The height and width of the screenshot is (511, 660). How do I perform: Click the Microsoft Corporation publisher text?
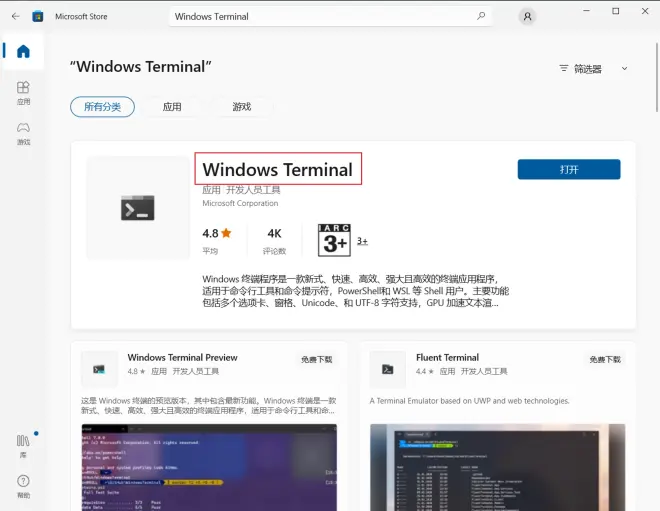click(240, 203)
